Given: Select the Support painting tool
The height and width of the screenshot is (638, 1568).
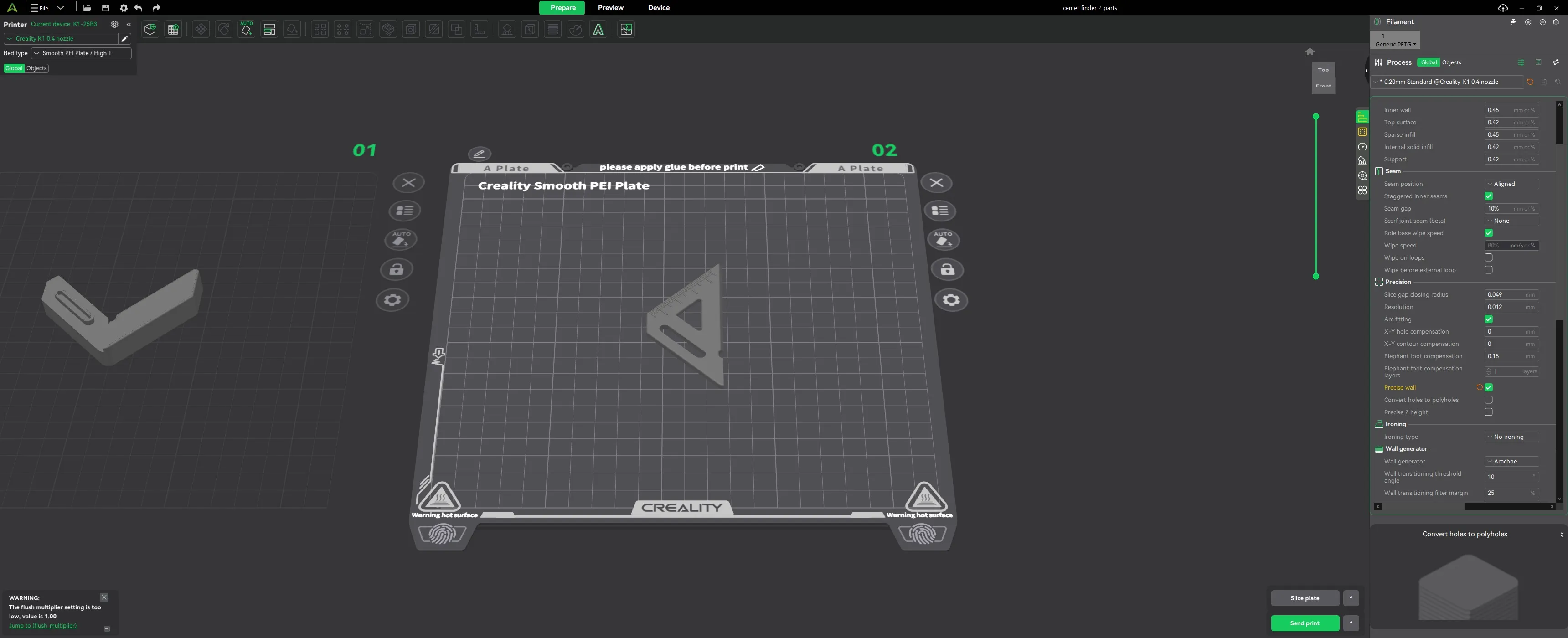Looking at the screenshot, I should tap(507, 29).
